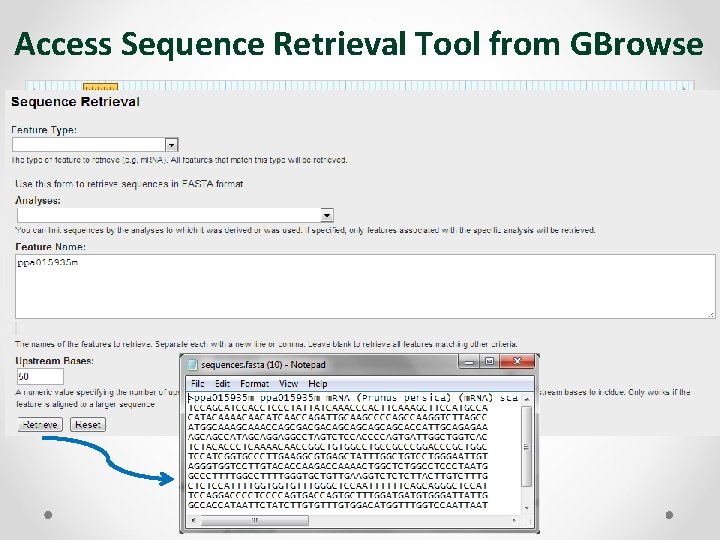The width and height of the screenshot is (720, 540).
Task: Close the sequences.fasta Notepad window
Action: [x=518, y=361]
